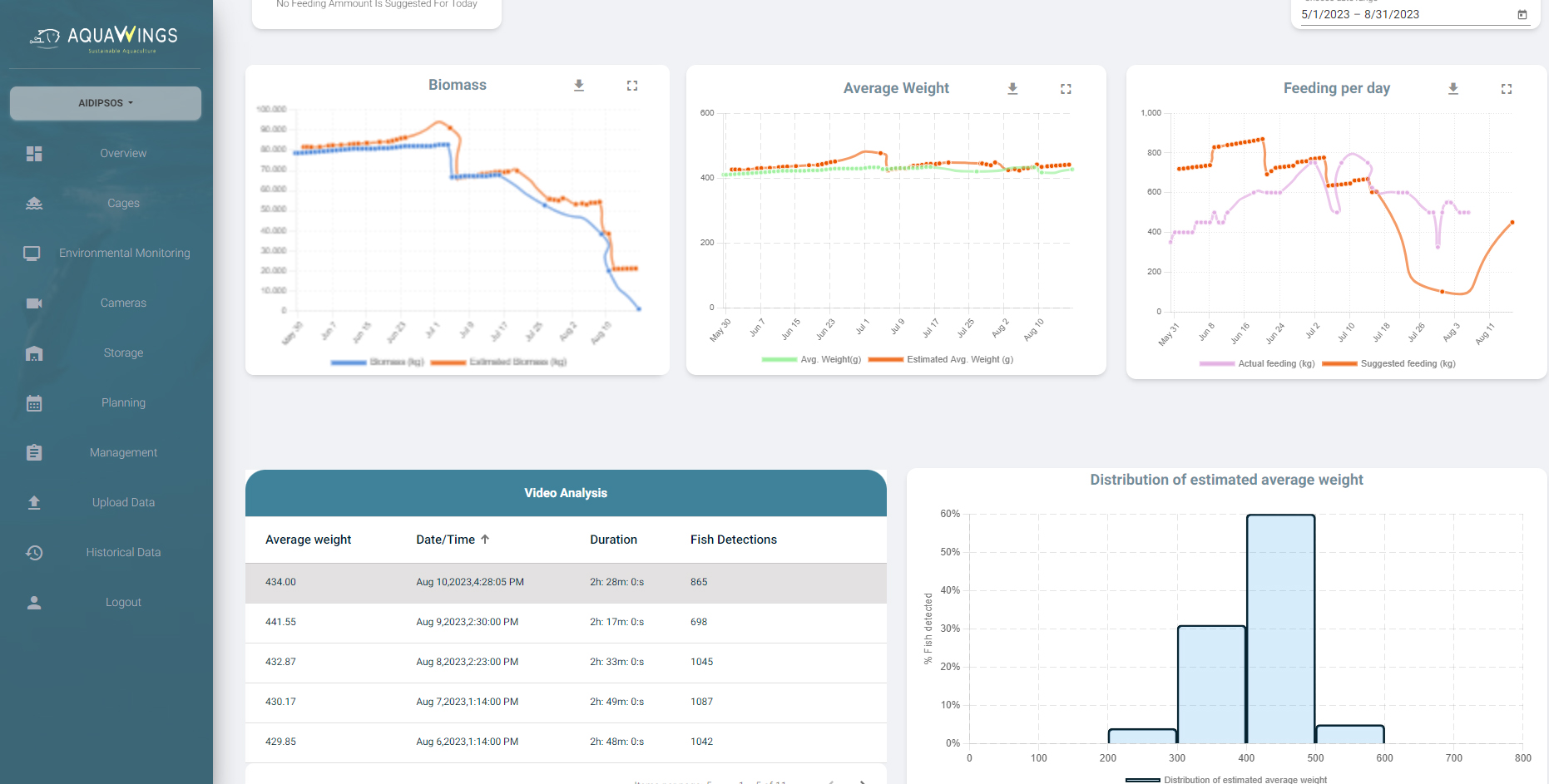The height and width of the screenshot is (784, 1549).
Task: Click the AquaWings logo
Action: pyautogui.click(x=104, y=37)
